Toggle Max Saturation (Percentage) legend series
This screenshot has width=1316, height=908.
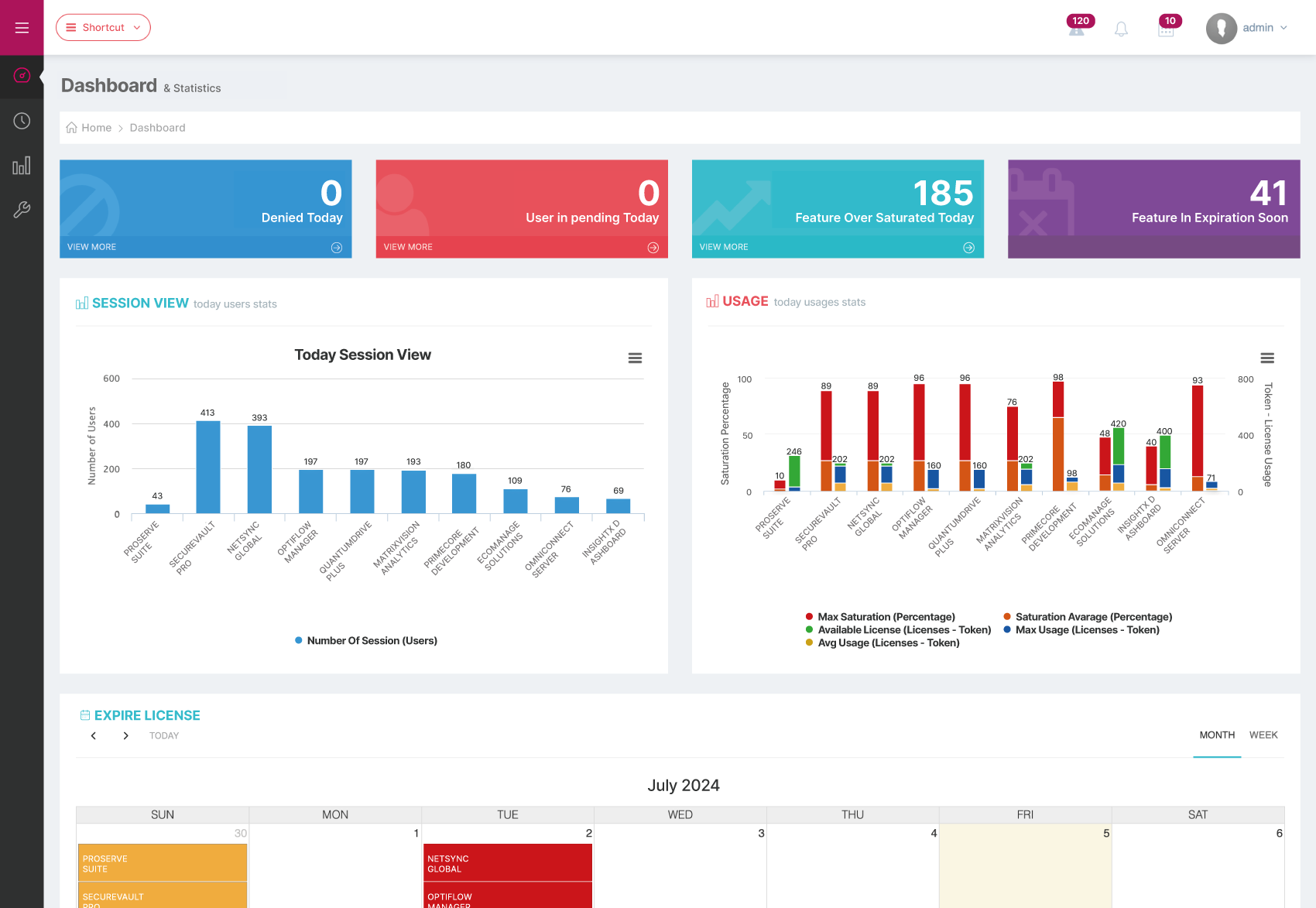[x=886, y=617]
